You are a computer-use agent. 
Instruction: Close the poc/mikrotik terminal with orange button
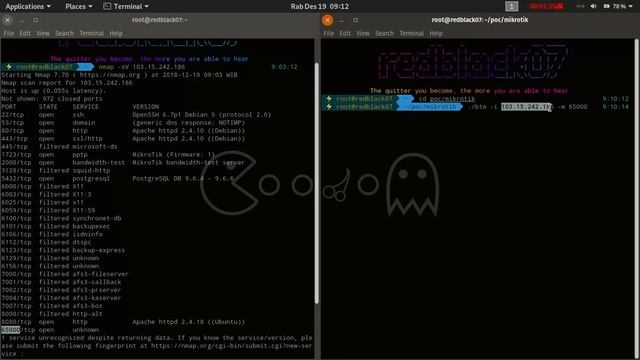[x=327, y=20]
